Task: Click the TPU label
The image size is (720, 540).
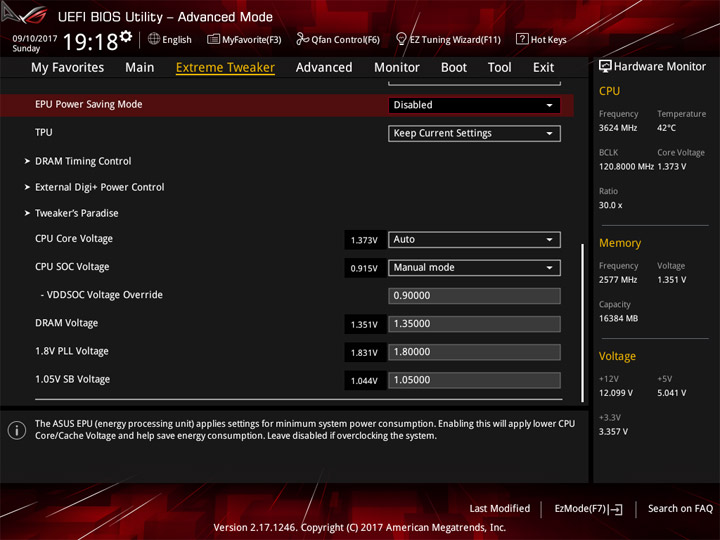Action: pyautogui.click(x=44, y=132)
